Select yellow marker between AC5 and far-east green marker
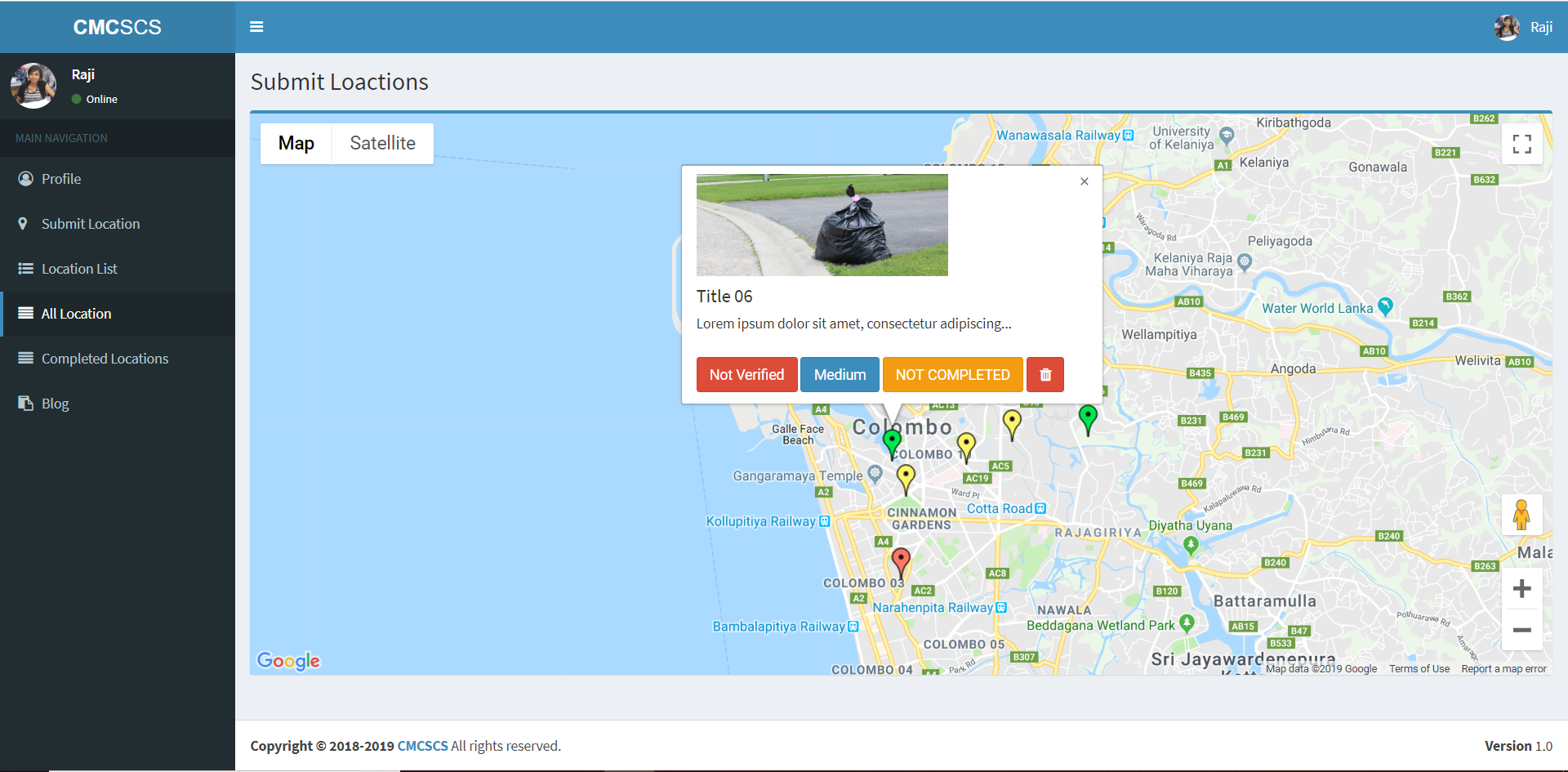 click(1012, 425)
